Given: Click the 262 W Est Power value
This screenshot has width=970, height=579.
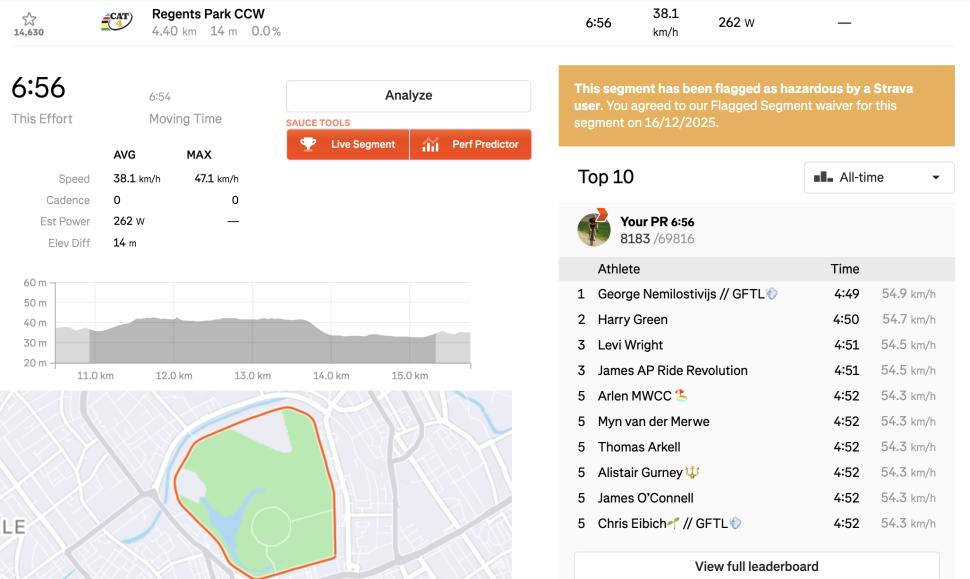Looking at the screenshot, I should coord(129,221).
